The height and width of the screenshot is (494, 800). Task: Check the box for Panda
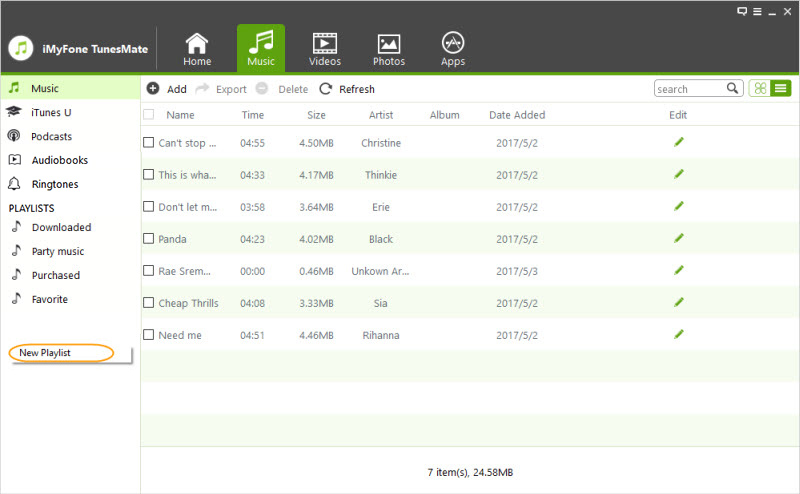click(148, 238)
